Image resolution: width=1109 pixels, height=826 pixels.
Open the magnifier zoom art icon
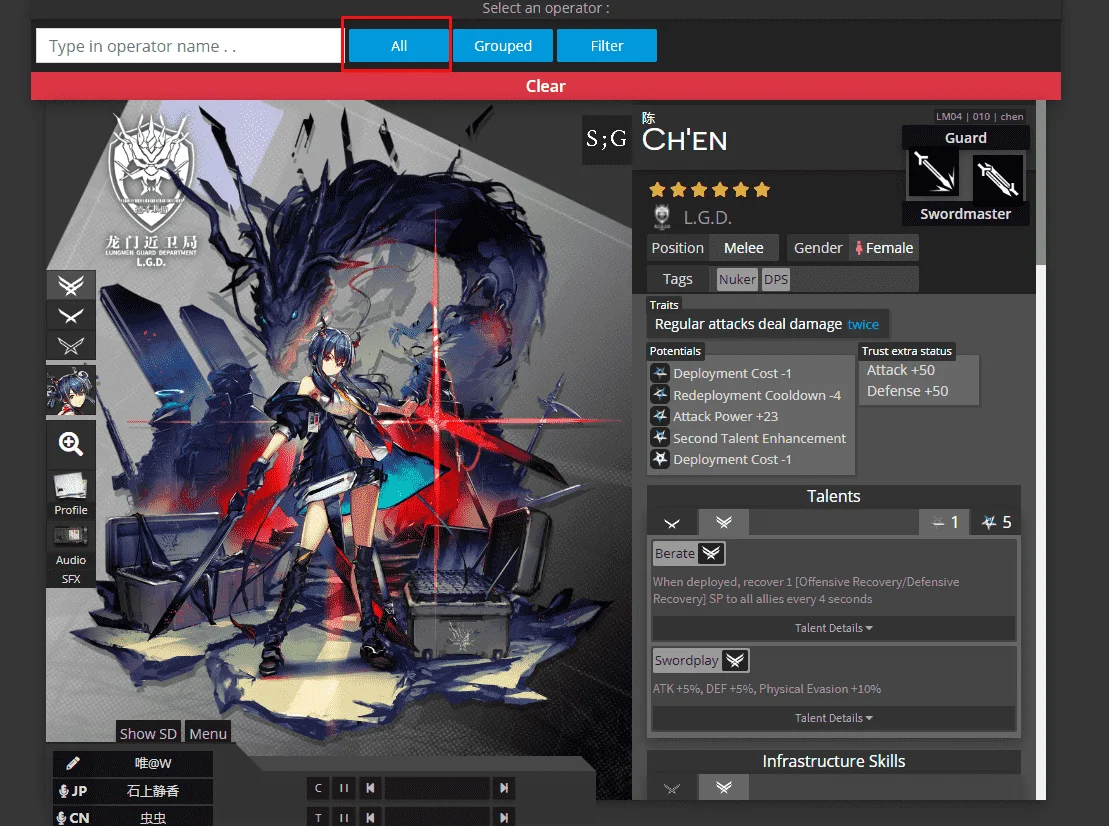[71, 443]
